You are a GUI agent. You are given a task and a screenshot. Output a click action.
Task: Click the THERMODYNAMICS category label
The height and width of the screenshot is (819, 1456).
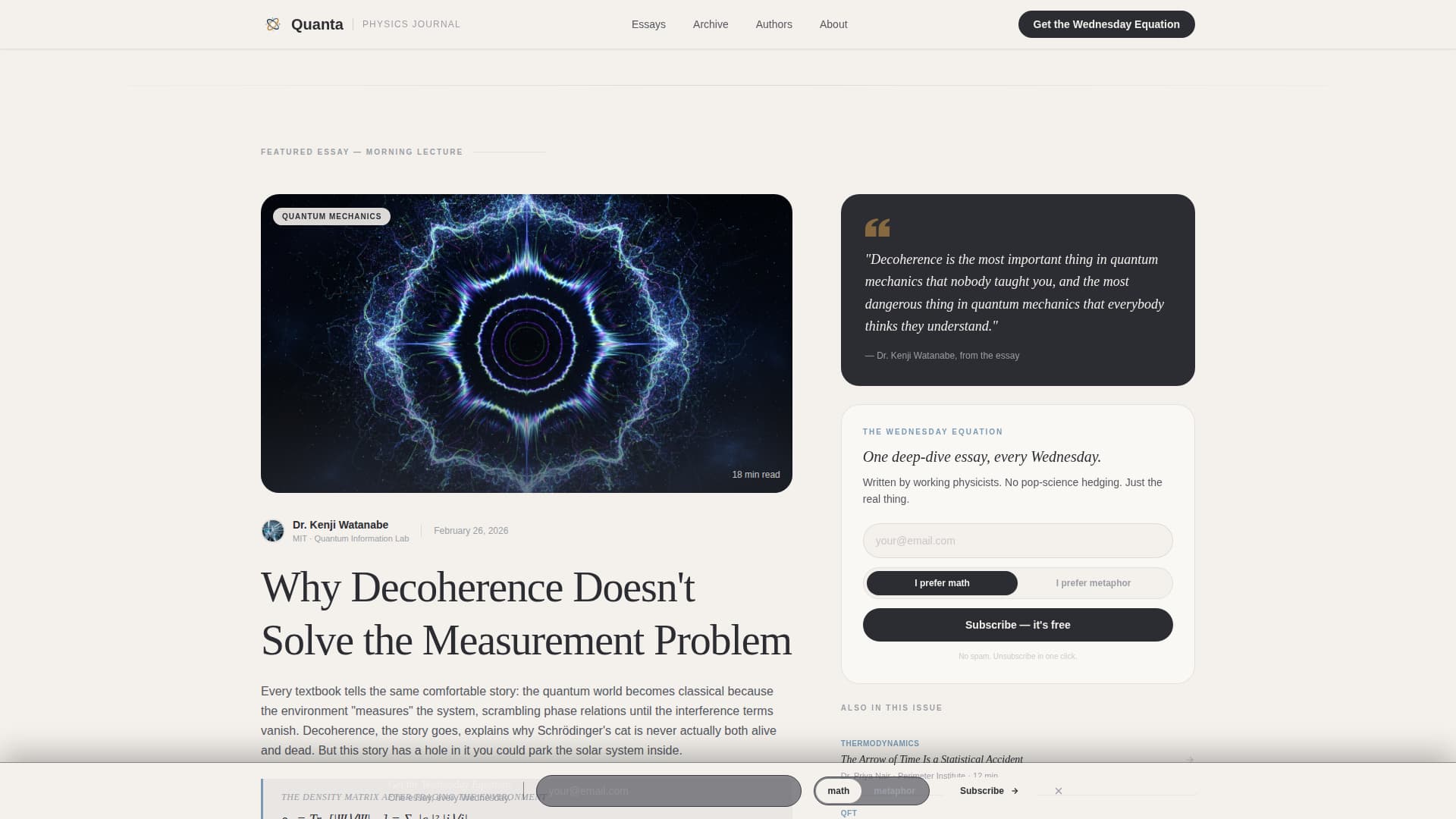(880, 744)
